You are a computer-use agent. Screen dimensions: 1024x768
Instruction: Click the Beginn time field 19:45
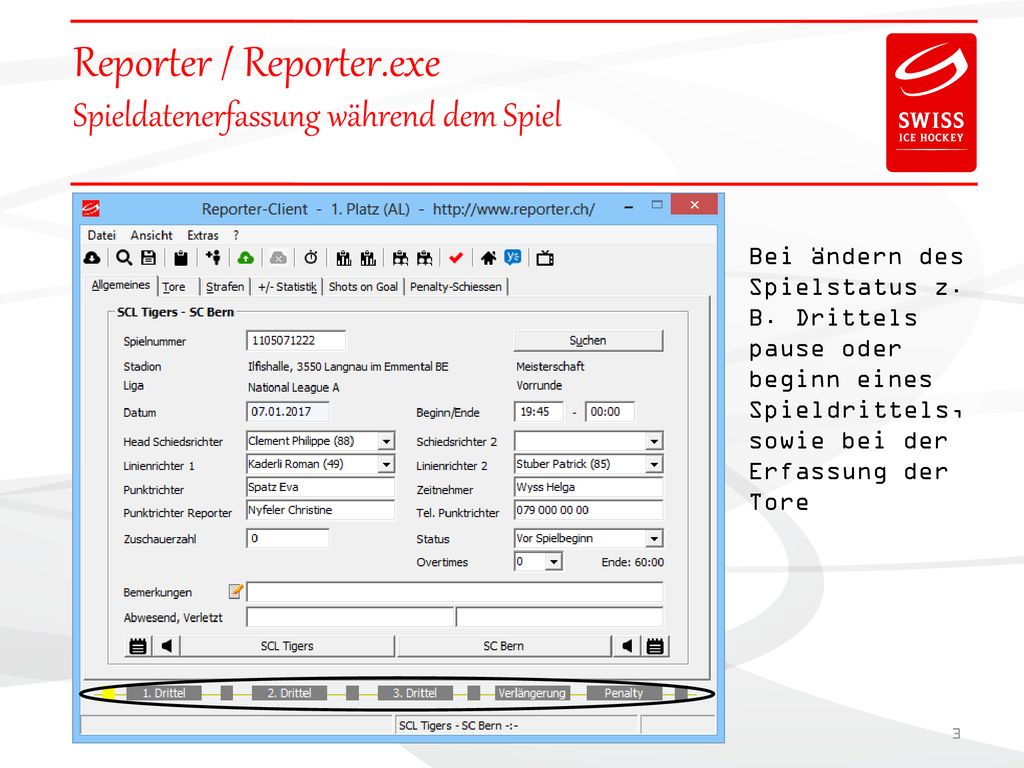click(x=539, y=411)
